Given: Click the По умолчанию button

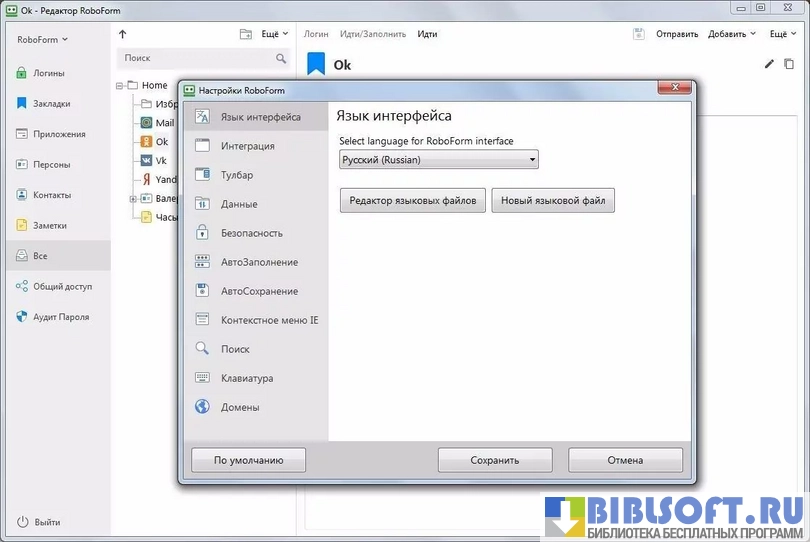Looking at the screenshot, I should 248,460.
